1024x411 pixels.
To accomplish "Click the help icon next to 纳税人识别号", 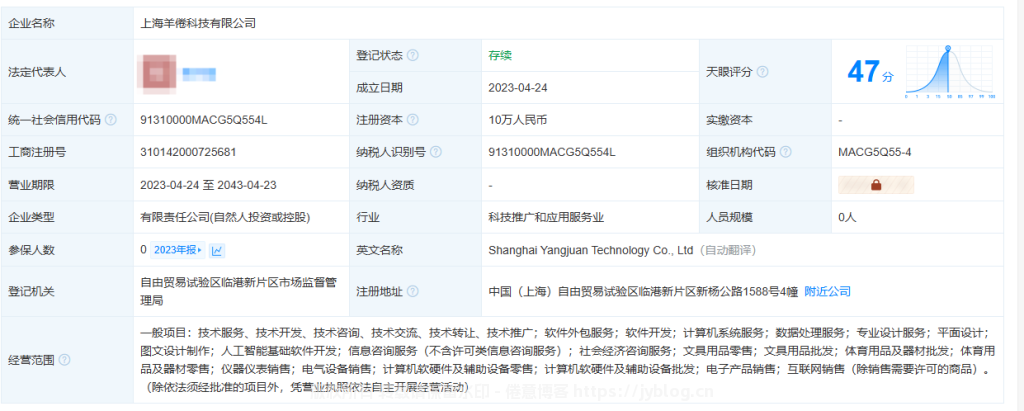I will tap(435, 152).
